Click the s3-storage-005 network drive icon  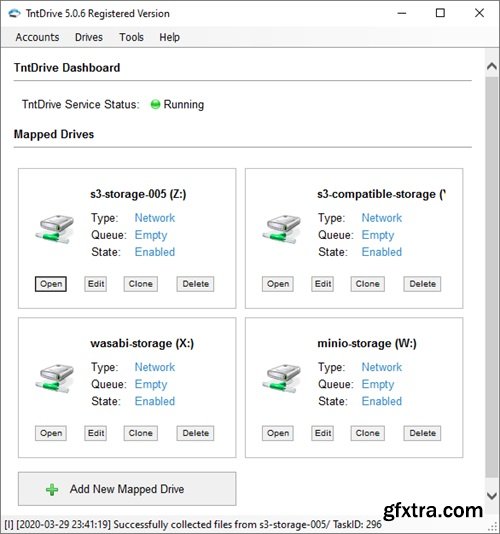coord(55,229)
